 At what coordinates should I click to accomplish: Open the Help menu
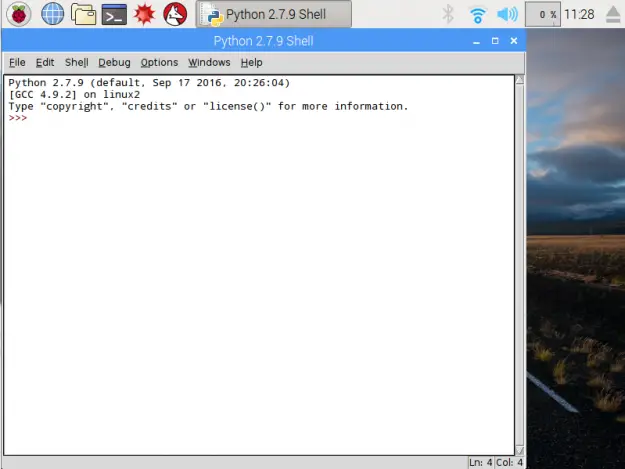tap(252, 63)
